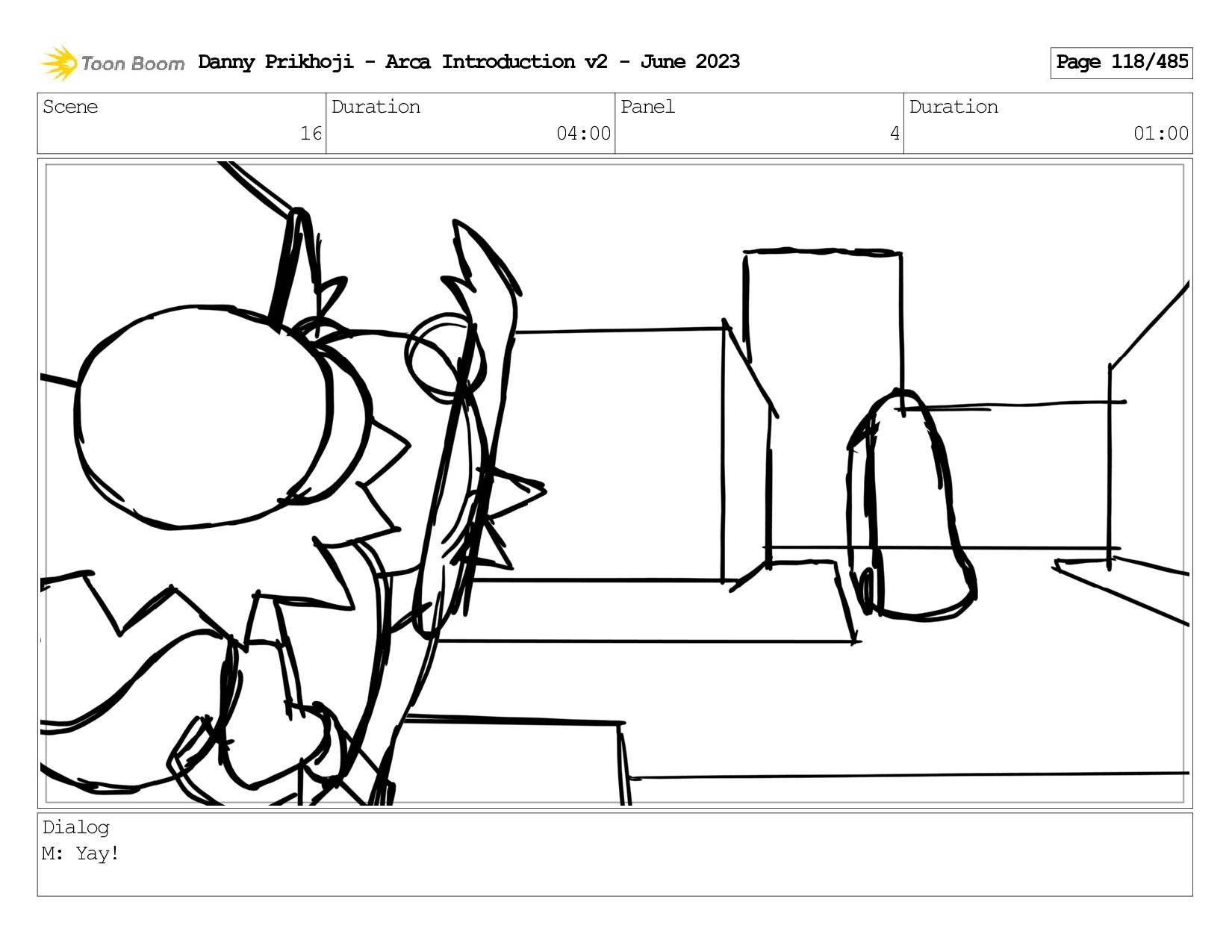
Task: Click the 'Scene' label
Action: pyautogui.click(x=70, y=107)
